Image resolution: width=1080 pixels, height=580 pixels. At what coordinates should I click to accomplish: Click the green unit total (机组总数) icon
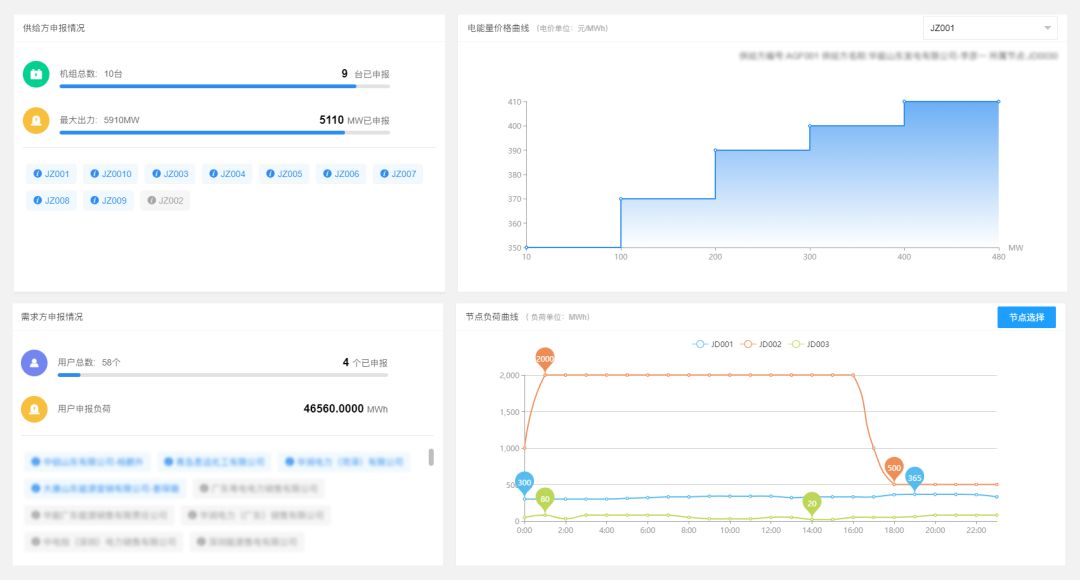36,74
